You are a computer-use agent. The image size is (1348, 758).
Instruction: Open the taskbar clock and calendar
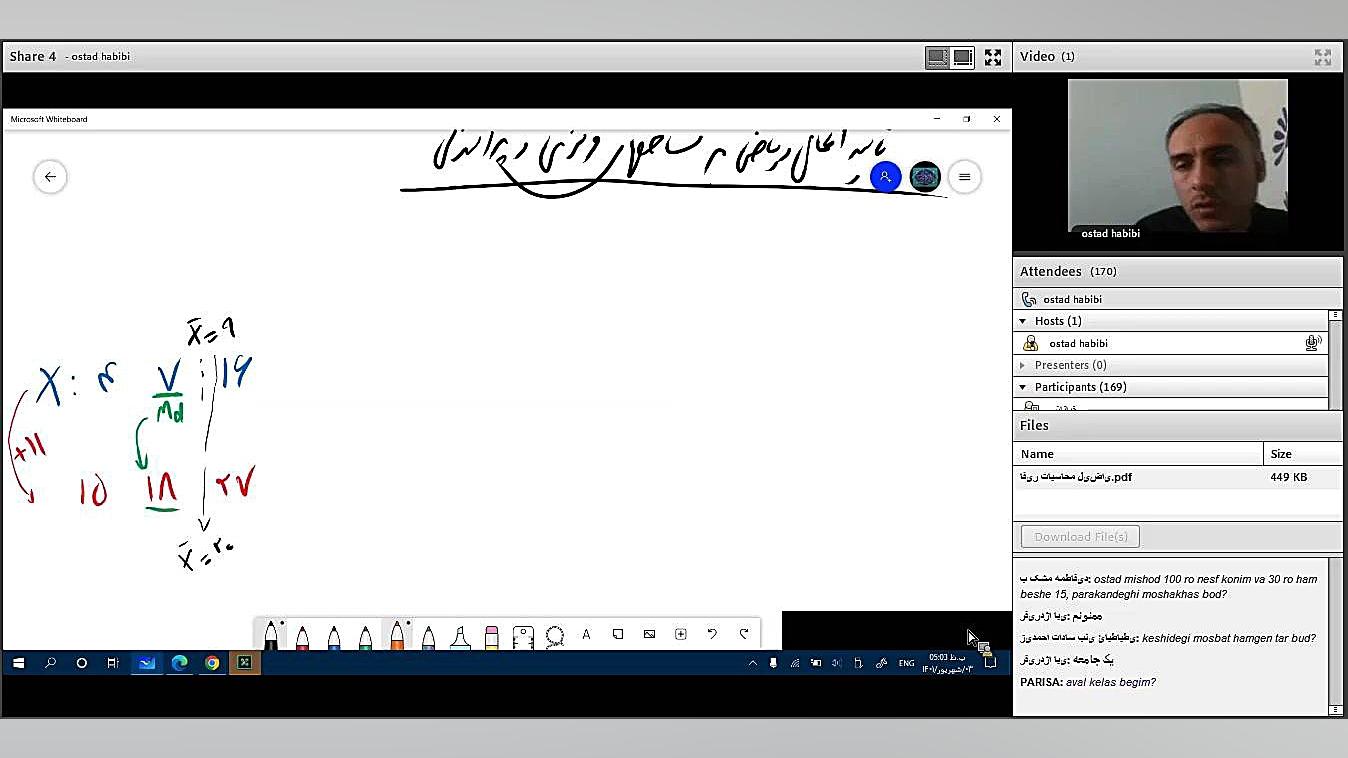coord(946,663)
